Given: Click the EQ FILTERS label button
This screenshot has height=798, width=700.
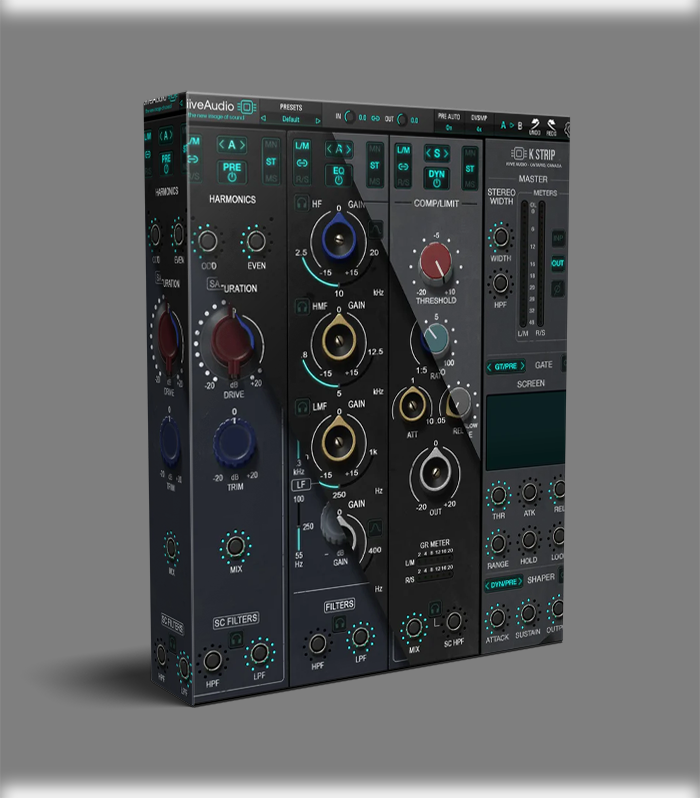Looking at the screenshot, I should pyautogui.click(x=340, y=605).
